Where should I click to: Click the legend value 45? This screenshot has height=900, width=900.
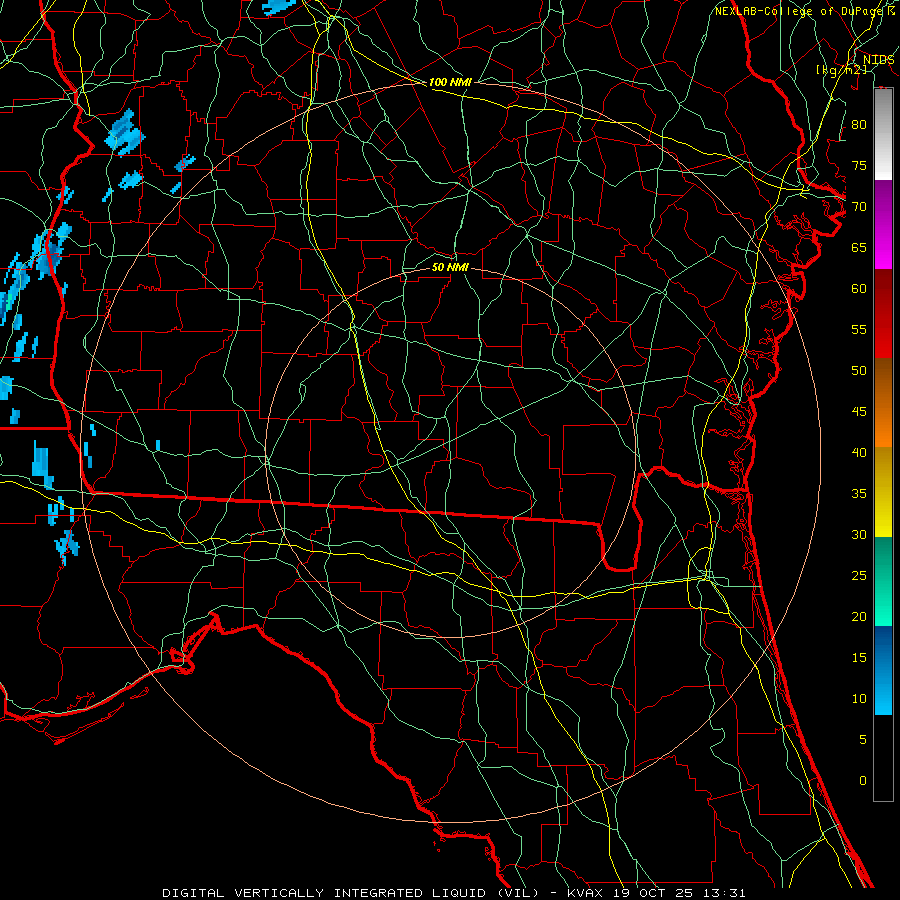pyautogui.click(x=859, y=412)
